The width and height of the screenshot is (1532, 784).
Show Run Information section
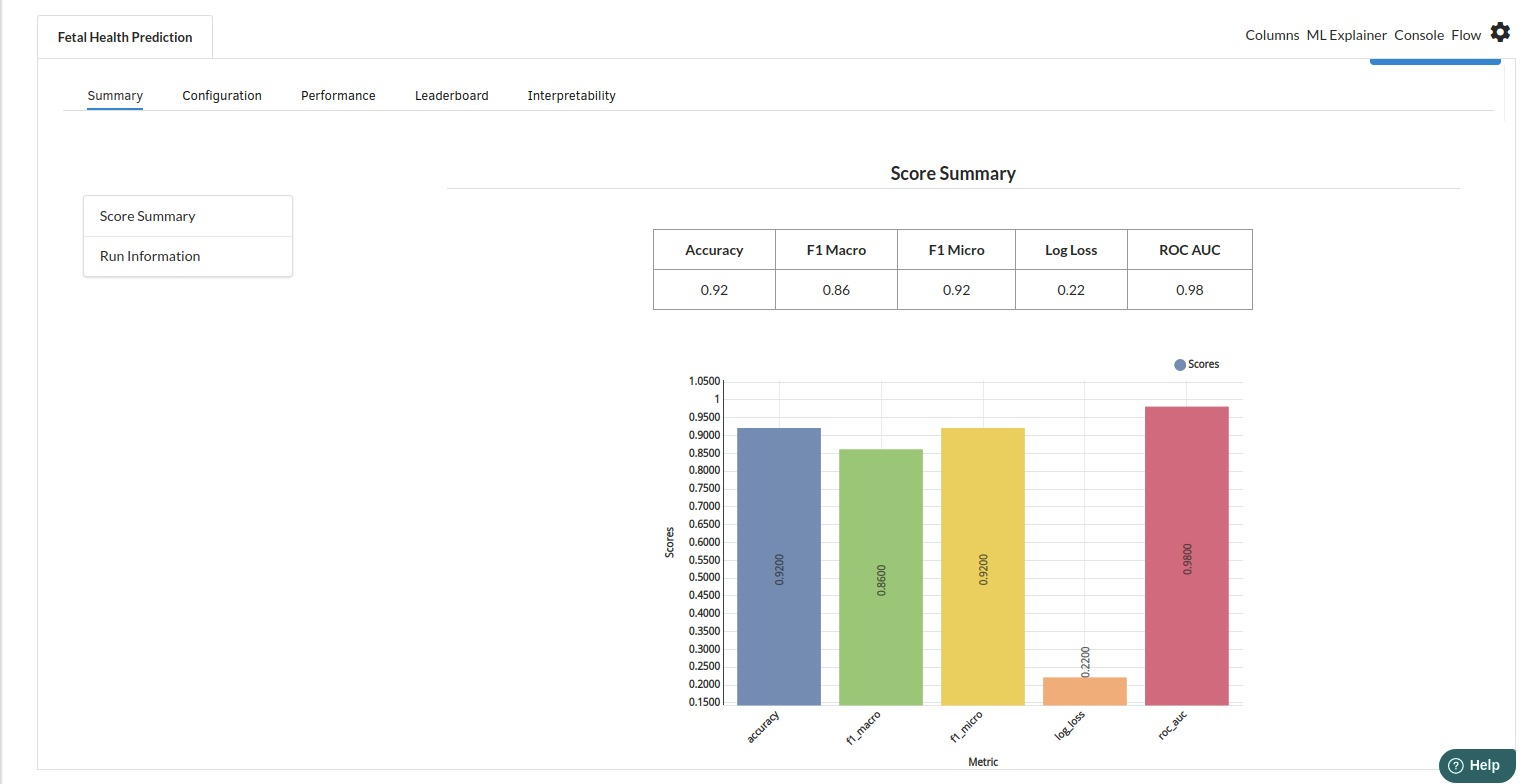150,256
